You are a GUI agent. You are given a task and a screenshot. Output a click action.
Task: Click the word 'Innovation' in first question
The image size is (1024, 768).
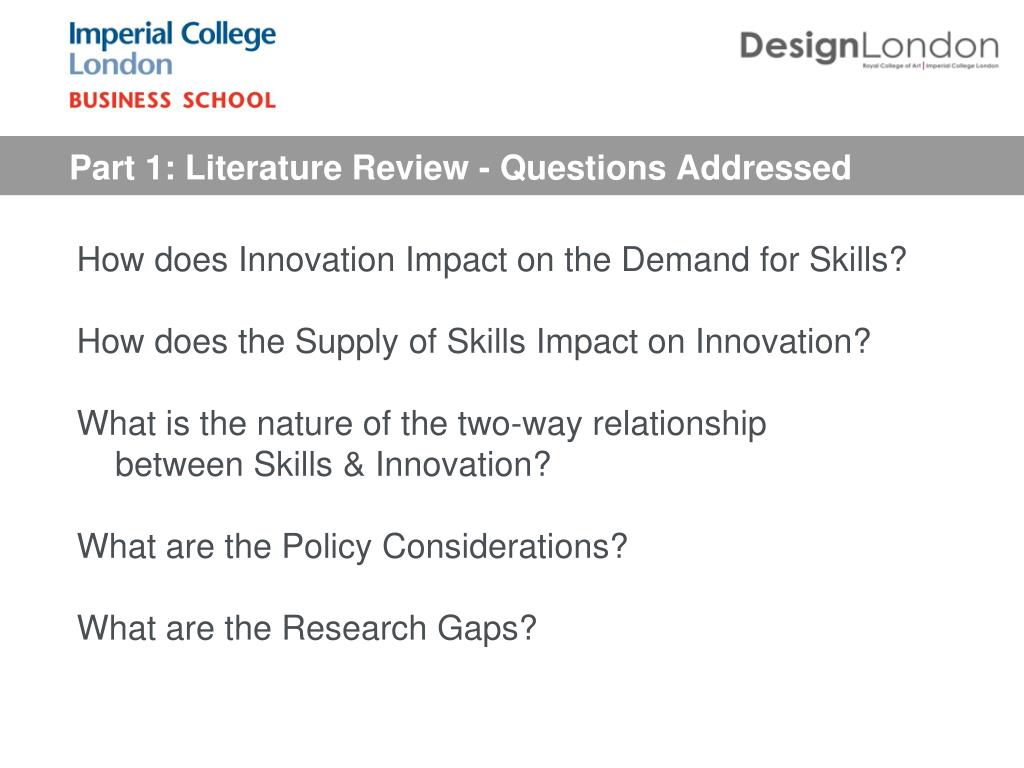316,260
